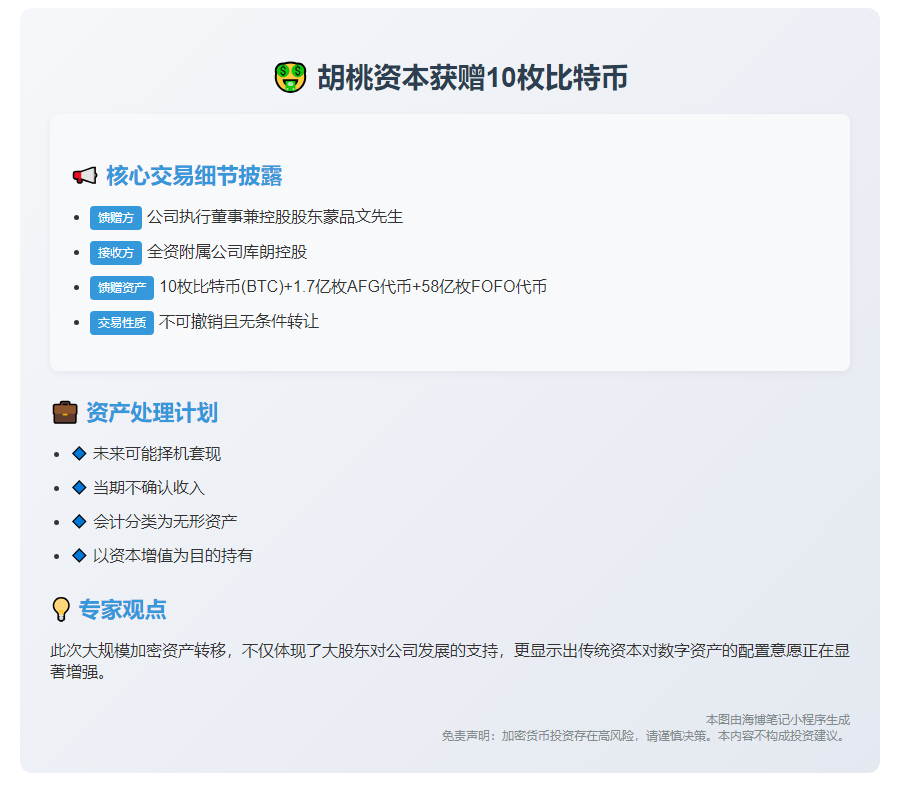Click the briefcase icon beside 资产处理计划
Screen dimensions: 900x804
click(x=65, y=413)
